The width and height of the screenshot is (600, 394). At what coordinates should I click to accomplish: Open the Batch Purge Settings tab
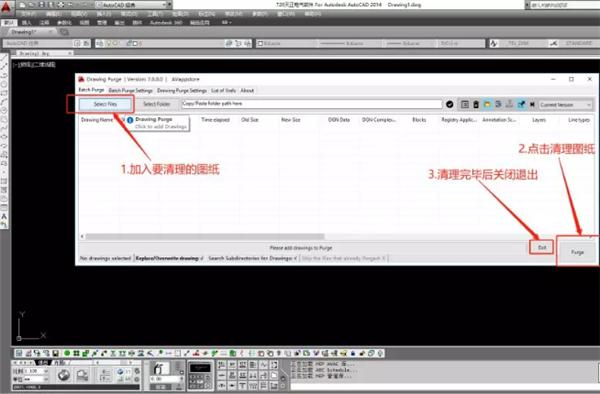click(130, 91)
